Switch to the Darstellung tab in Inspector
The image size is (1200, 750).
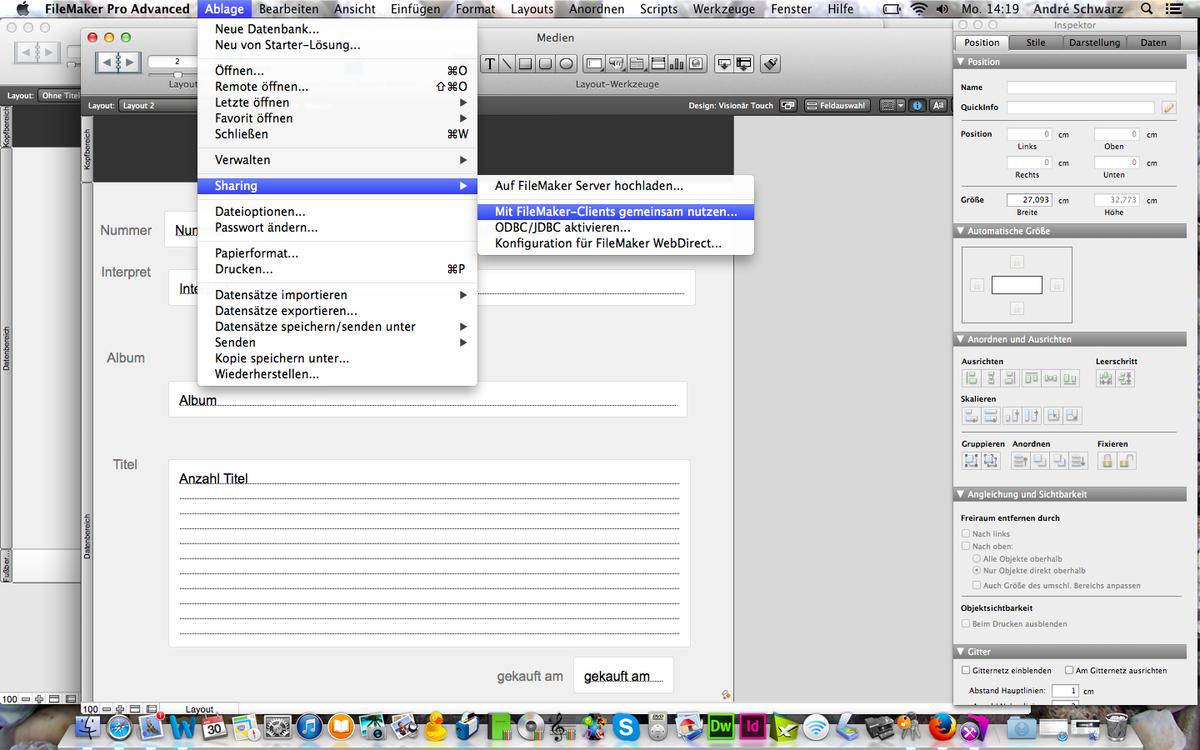(1094, 42)
